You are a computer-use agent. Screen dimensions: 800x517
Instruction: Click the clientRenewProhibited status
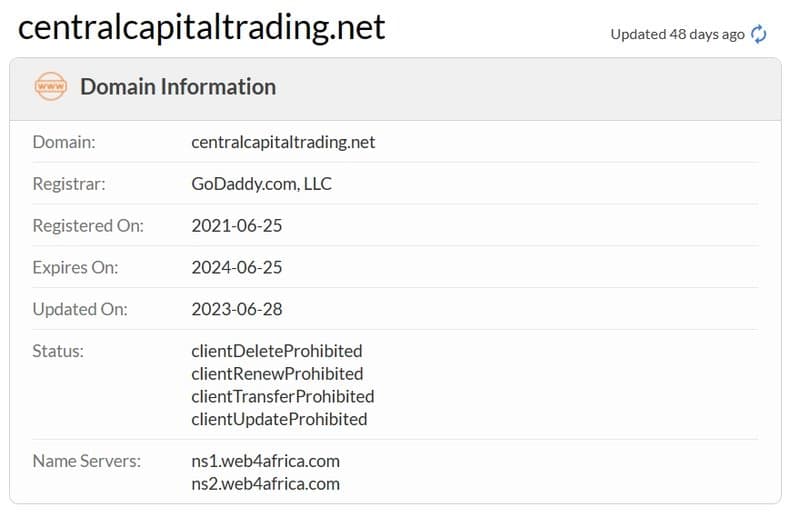278,374
